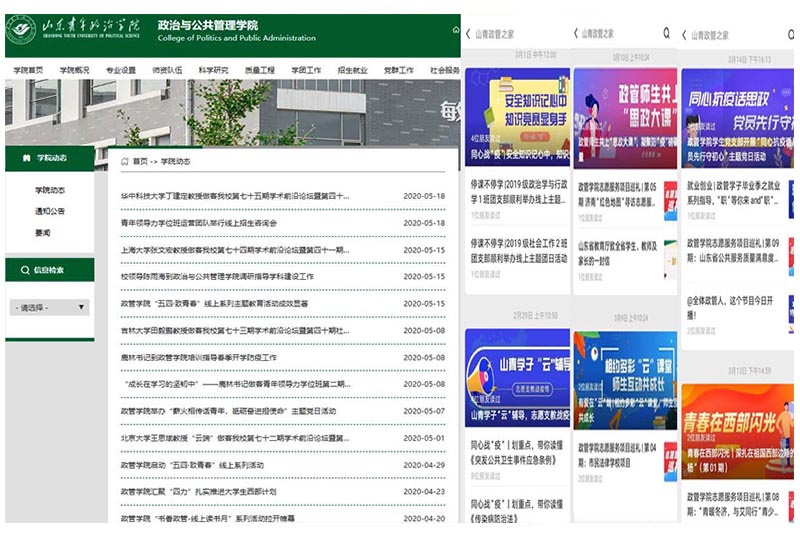Open 要闻 in the left sidebar

pyautogui.click(x=42, y=232)
